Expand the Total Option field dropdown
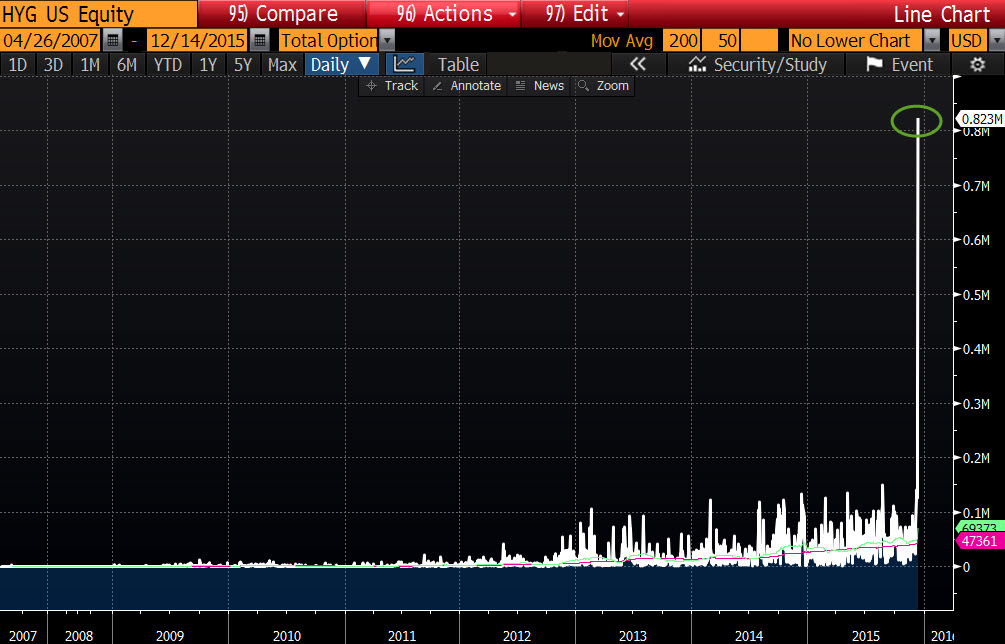 (388, 40)
